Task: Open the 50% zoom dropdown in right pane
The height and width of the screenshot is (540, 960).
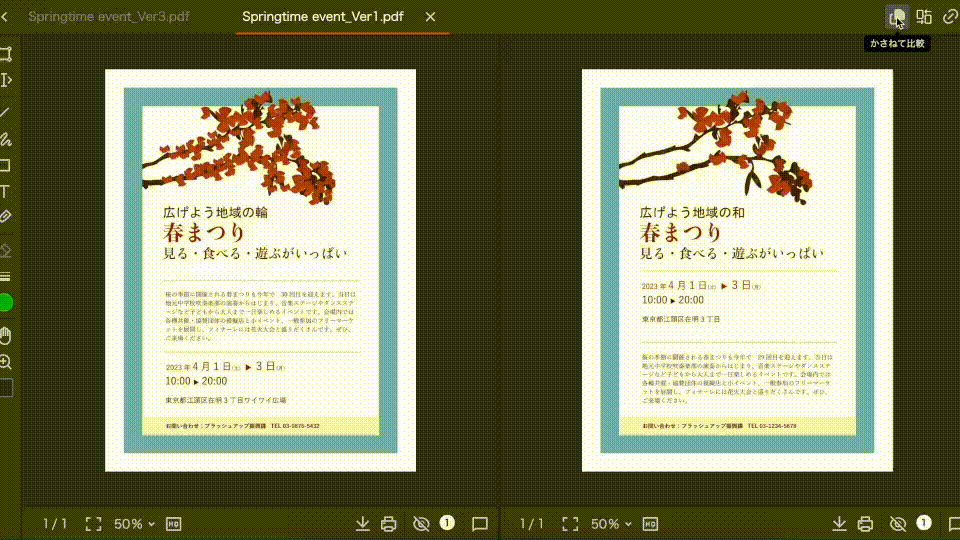Action: [611, 524]
